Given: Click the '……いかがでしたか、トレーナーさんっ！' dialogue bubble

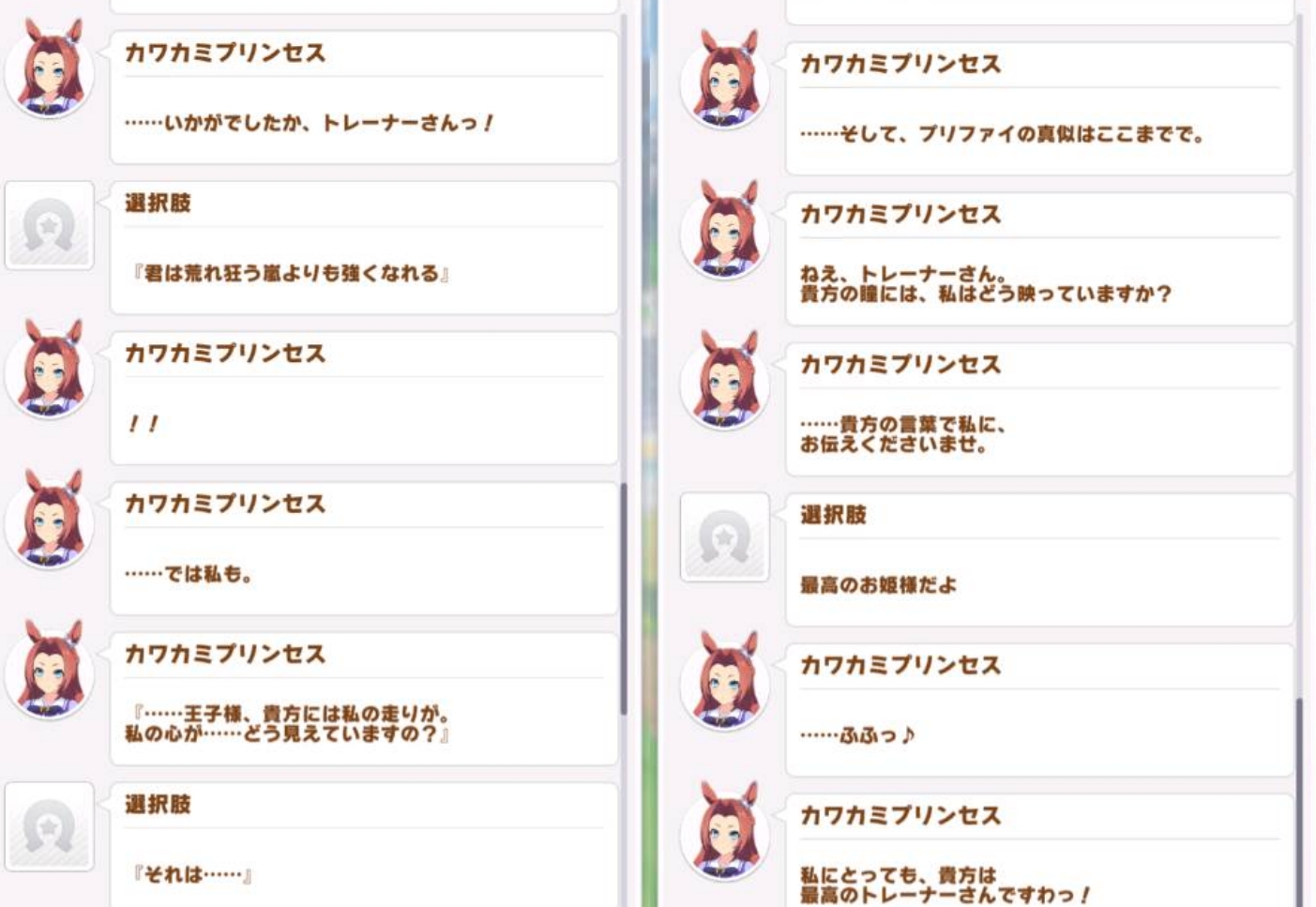Looking at the screenshot, I should pyautogui.click(x=364, y=98).
